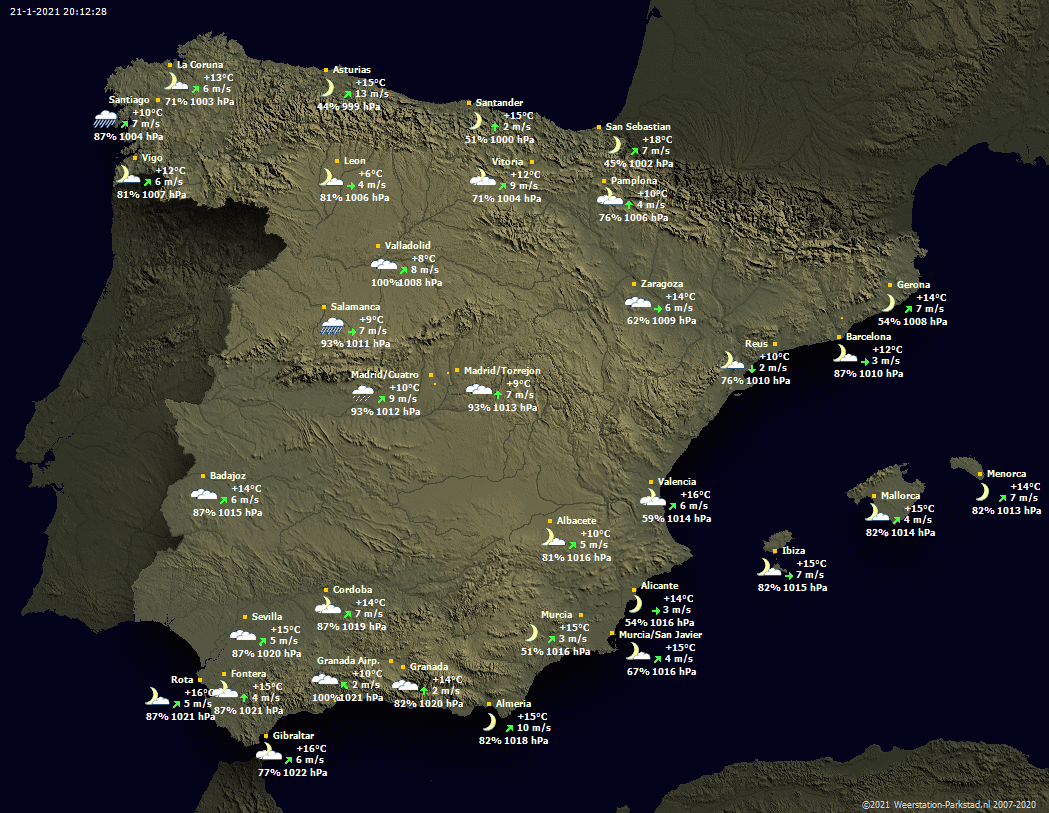
Task: Select the Cordoba temperature reading +14°C
Action: click(x=370, y=602)
